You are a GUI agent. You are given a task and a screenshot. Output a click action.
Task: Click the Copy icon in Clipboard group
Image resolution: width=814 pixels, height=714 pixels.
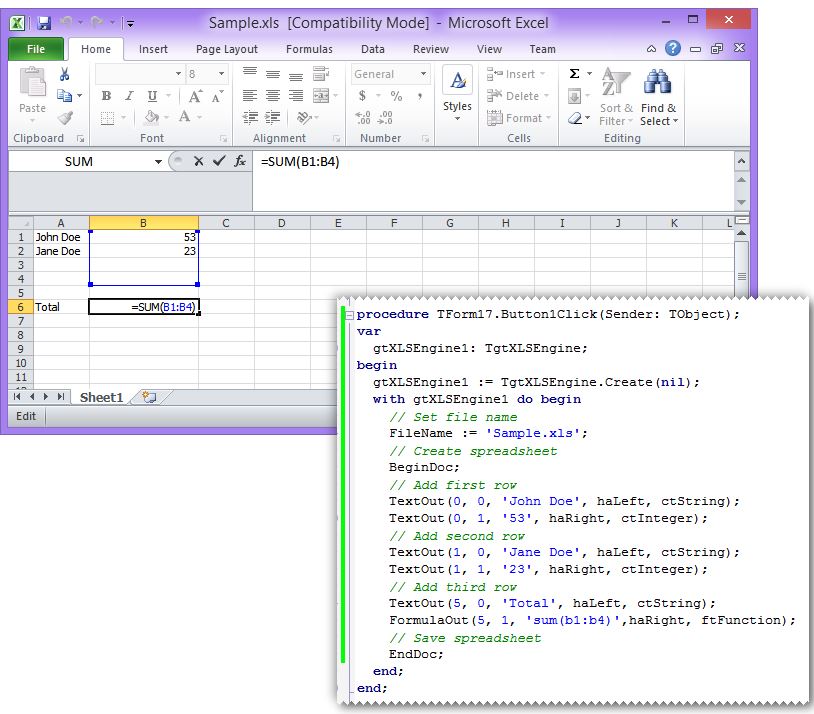64,96
